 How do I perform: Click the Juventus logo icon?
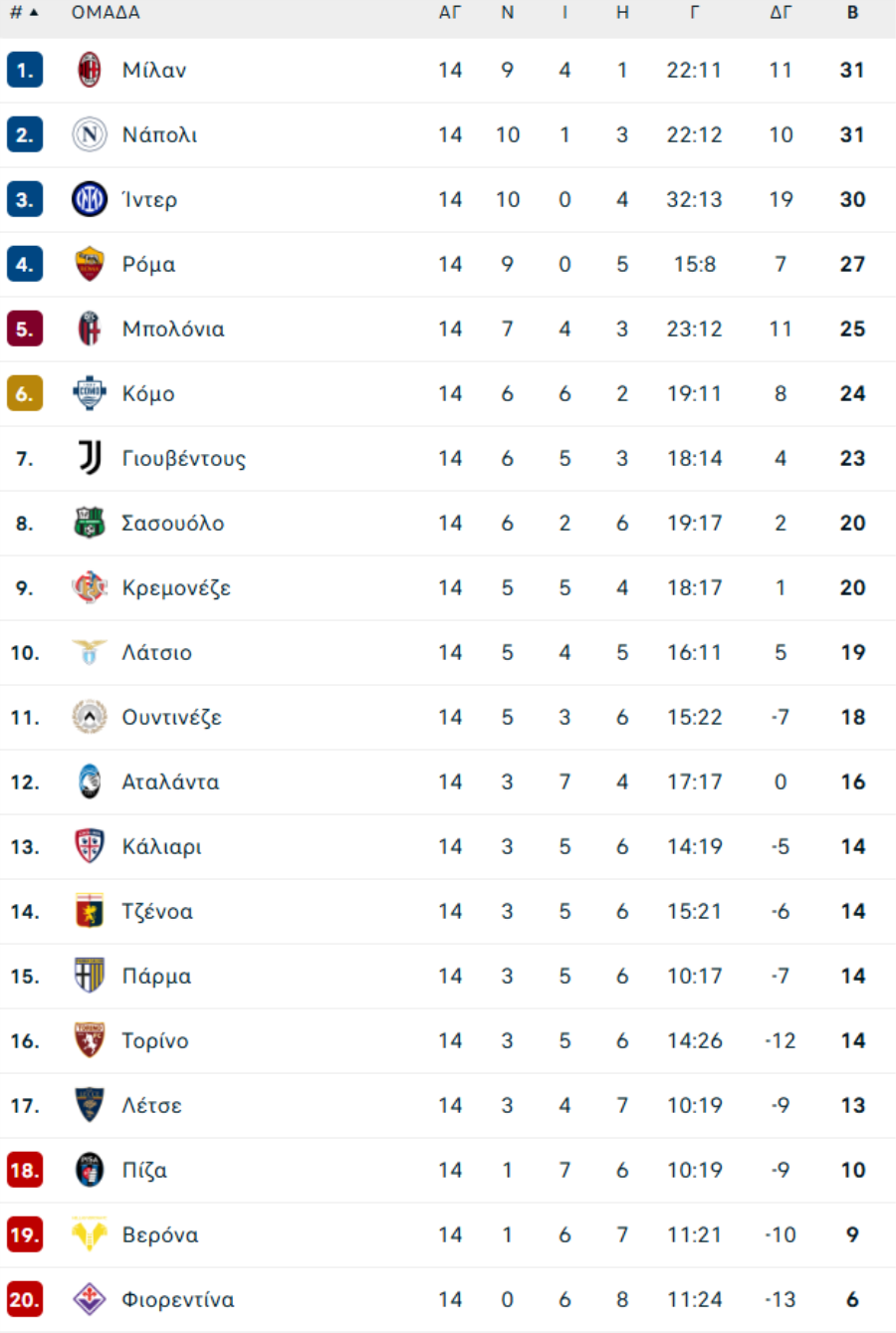tap(90, 458)
